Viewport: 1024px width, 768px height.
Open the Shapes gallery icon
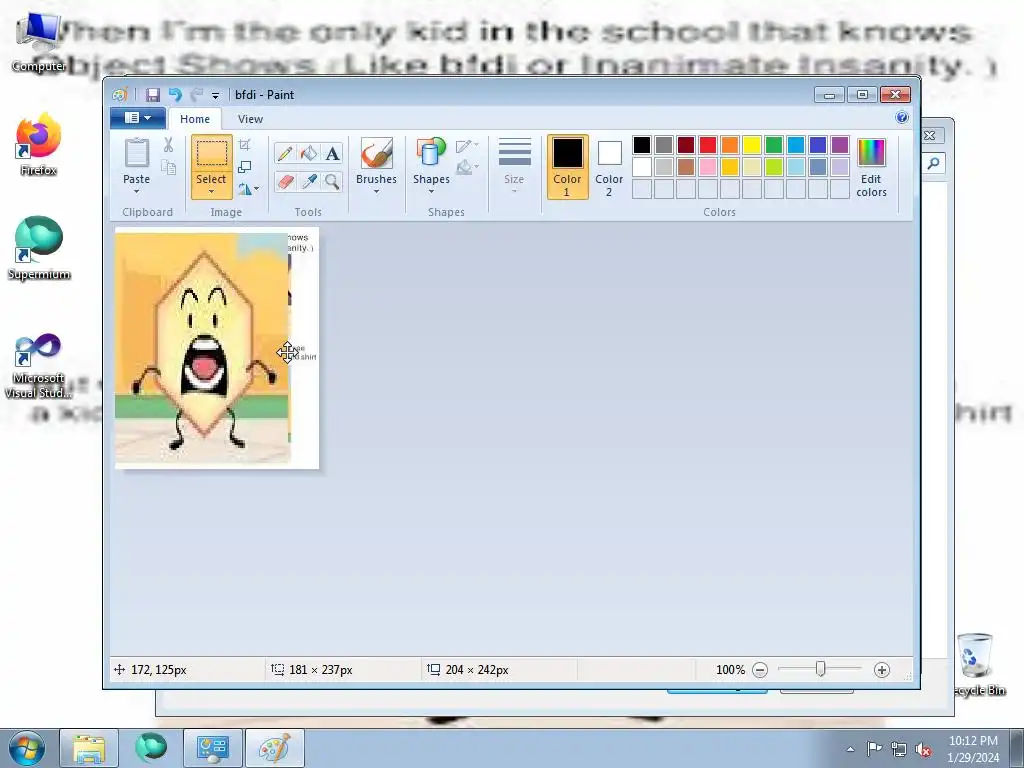(x=431, y=153)
